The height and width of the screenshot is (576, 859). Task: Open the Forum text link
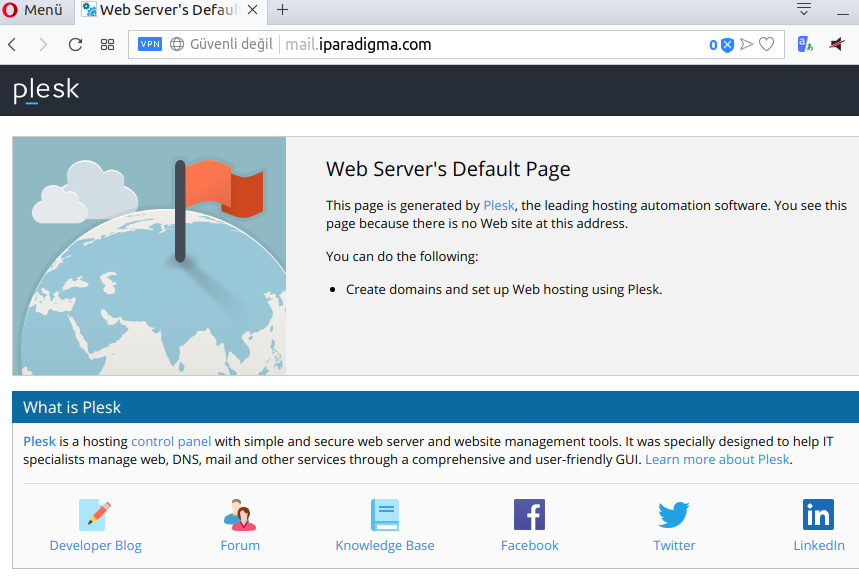240,546
